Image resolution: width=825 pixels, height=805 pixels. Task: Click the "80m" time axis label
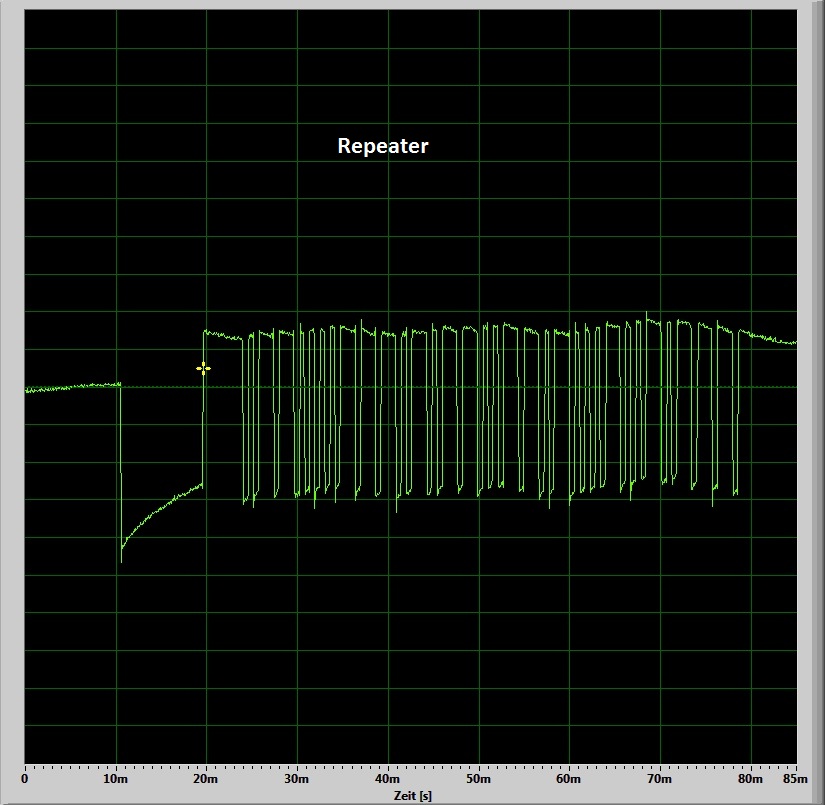tap(750, 779)
